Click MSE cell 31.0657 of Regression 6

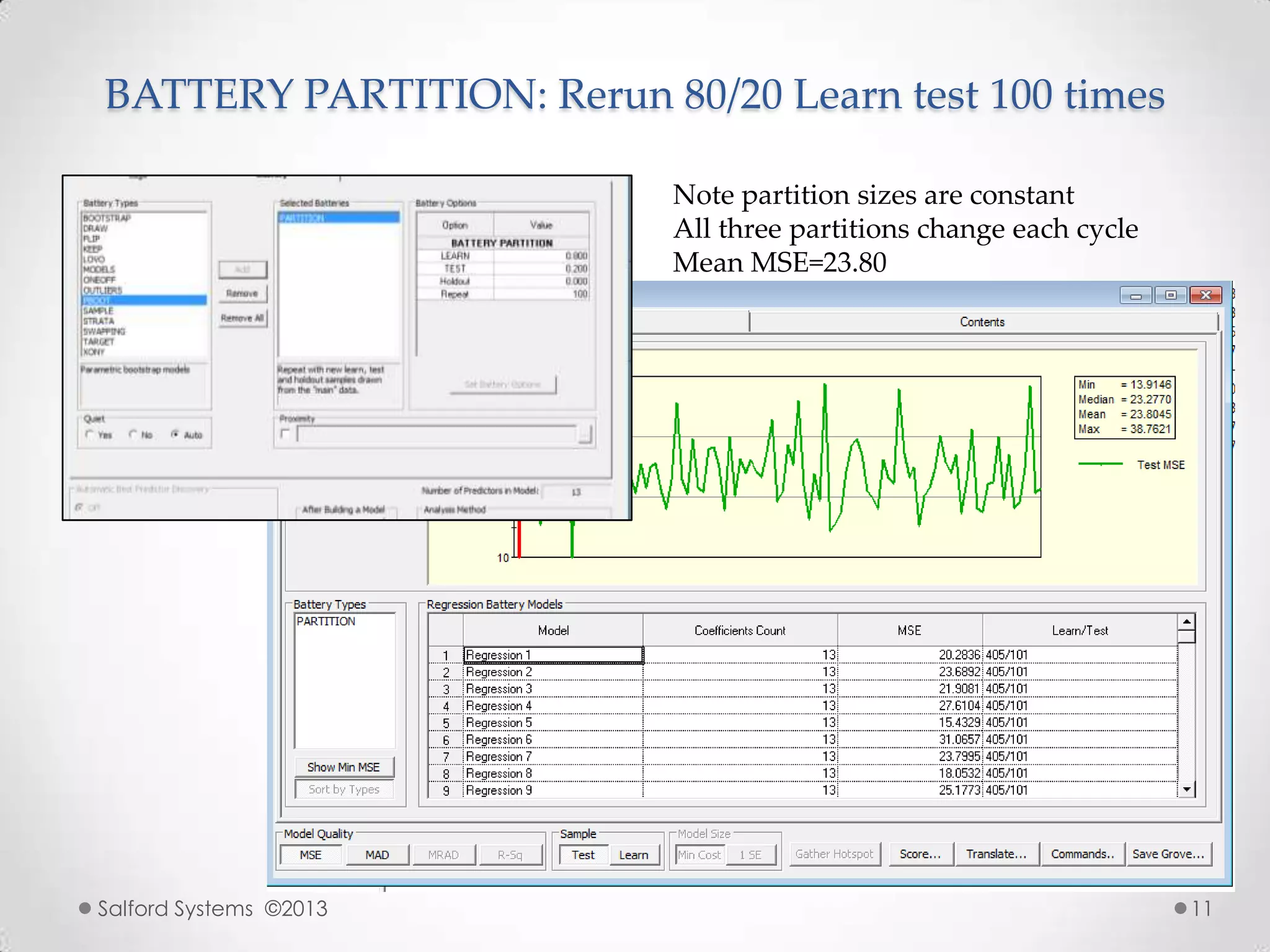point(910,739)
